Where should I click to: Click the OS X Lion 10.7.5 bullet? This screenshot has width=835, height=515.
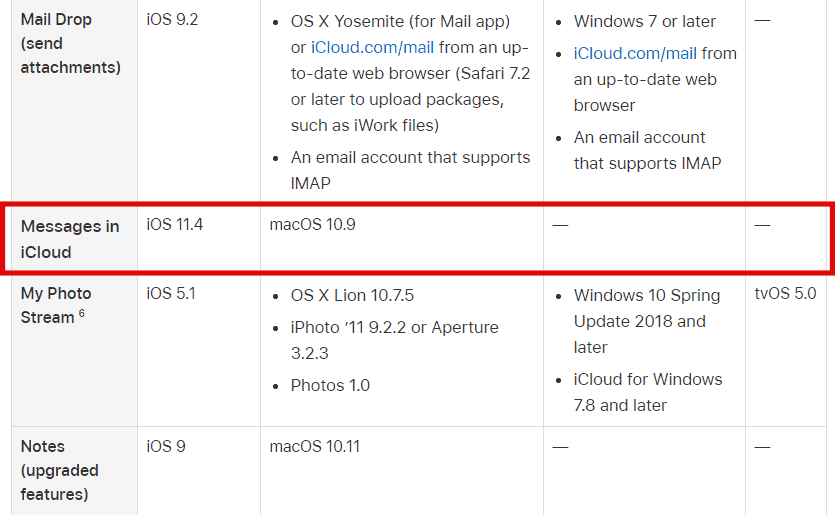tap(352, 295)
